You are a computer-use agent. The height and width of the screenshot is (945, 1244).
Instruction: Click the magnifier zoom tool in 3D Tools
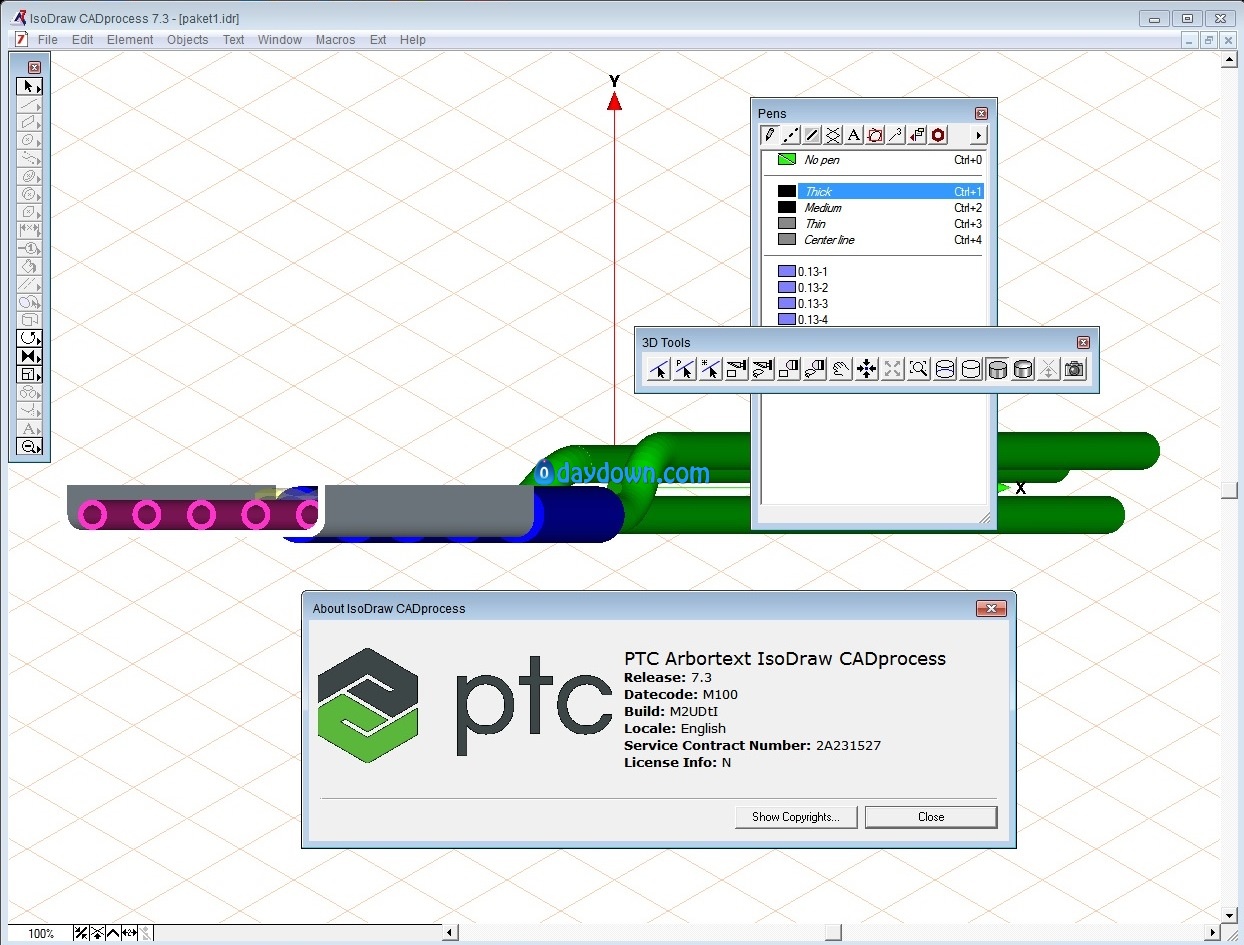[918, 370]
